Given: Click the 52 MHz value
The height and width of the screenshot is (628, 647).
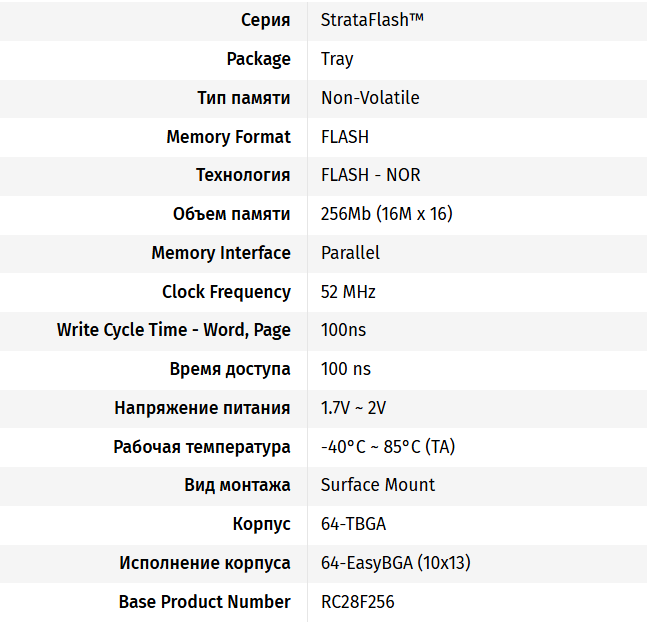Looking at the screenshot, I should 348,292.
